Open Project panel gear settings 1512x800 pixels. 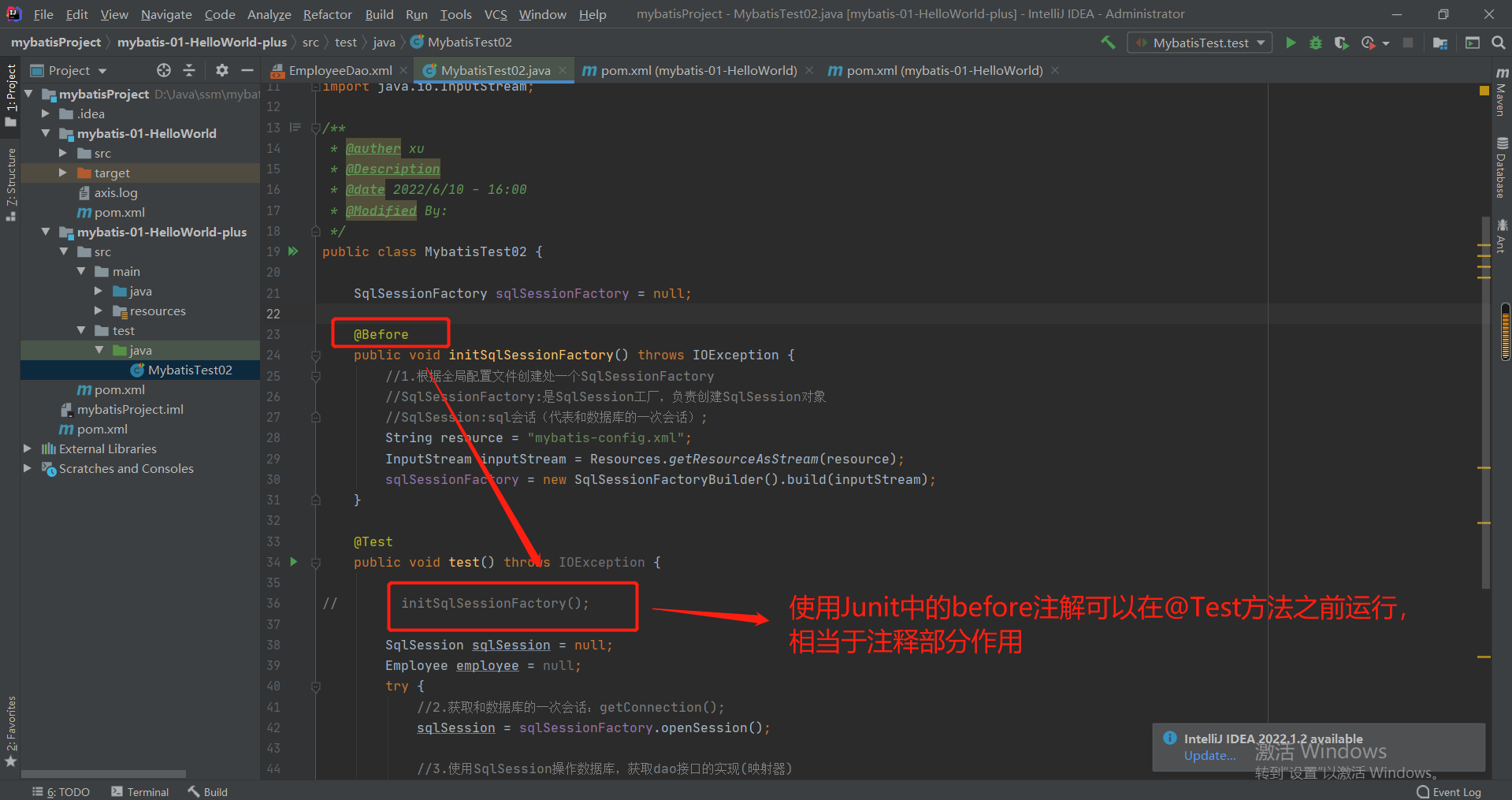(222, 70)
